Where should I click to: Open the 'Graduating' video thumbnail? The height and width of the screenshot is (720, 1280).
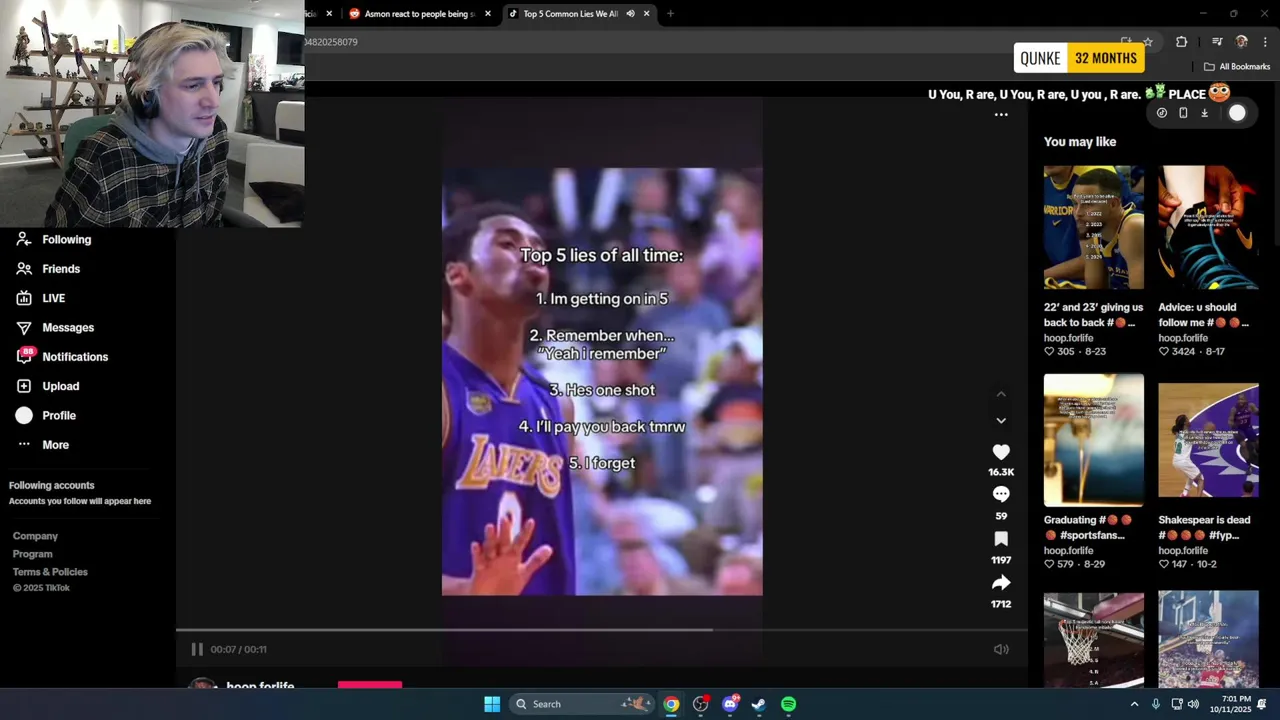(1094, 440)
